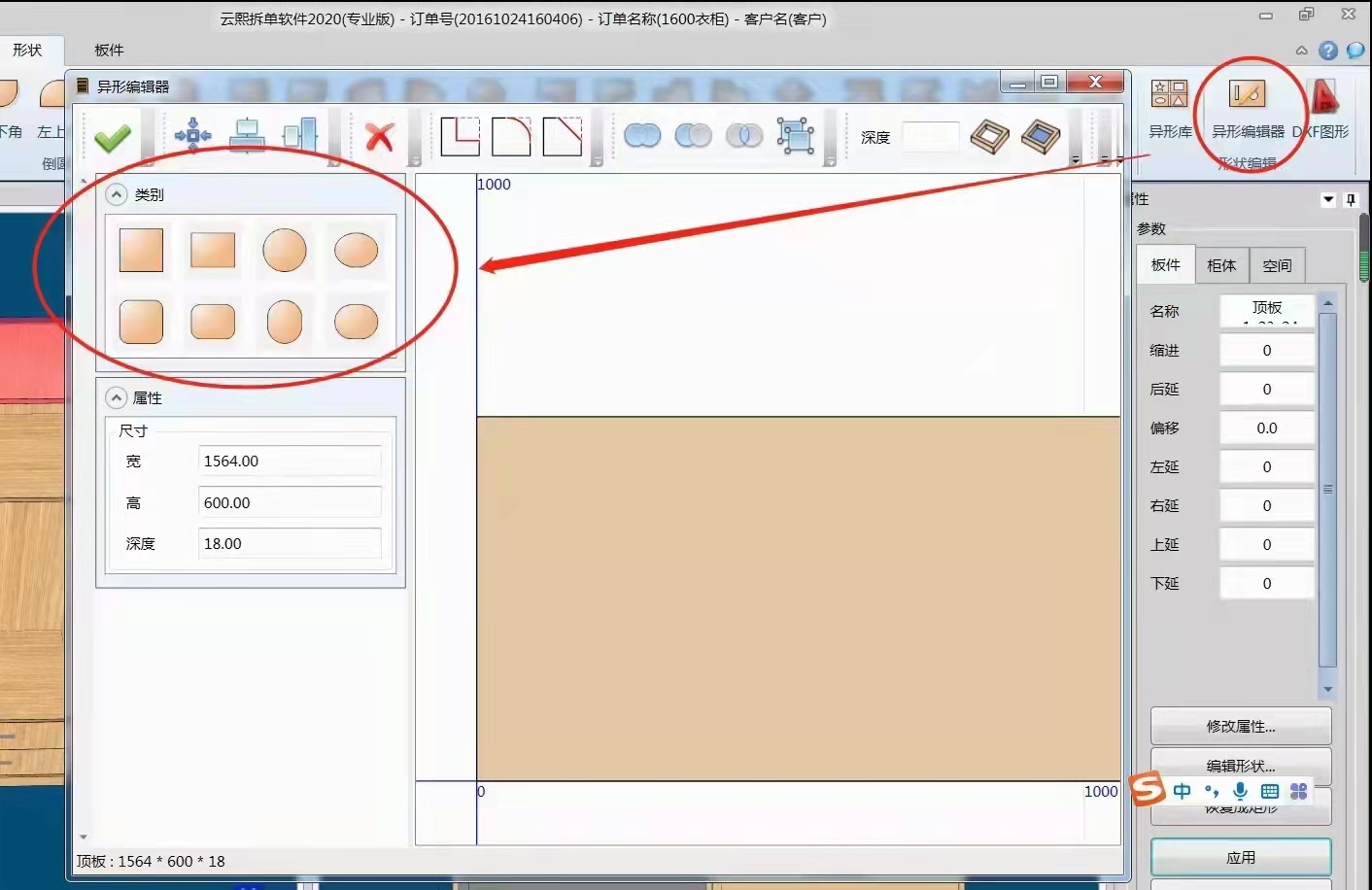
Task: Collapse the 属性 section
Action: 117,397
